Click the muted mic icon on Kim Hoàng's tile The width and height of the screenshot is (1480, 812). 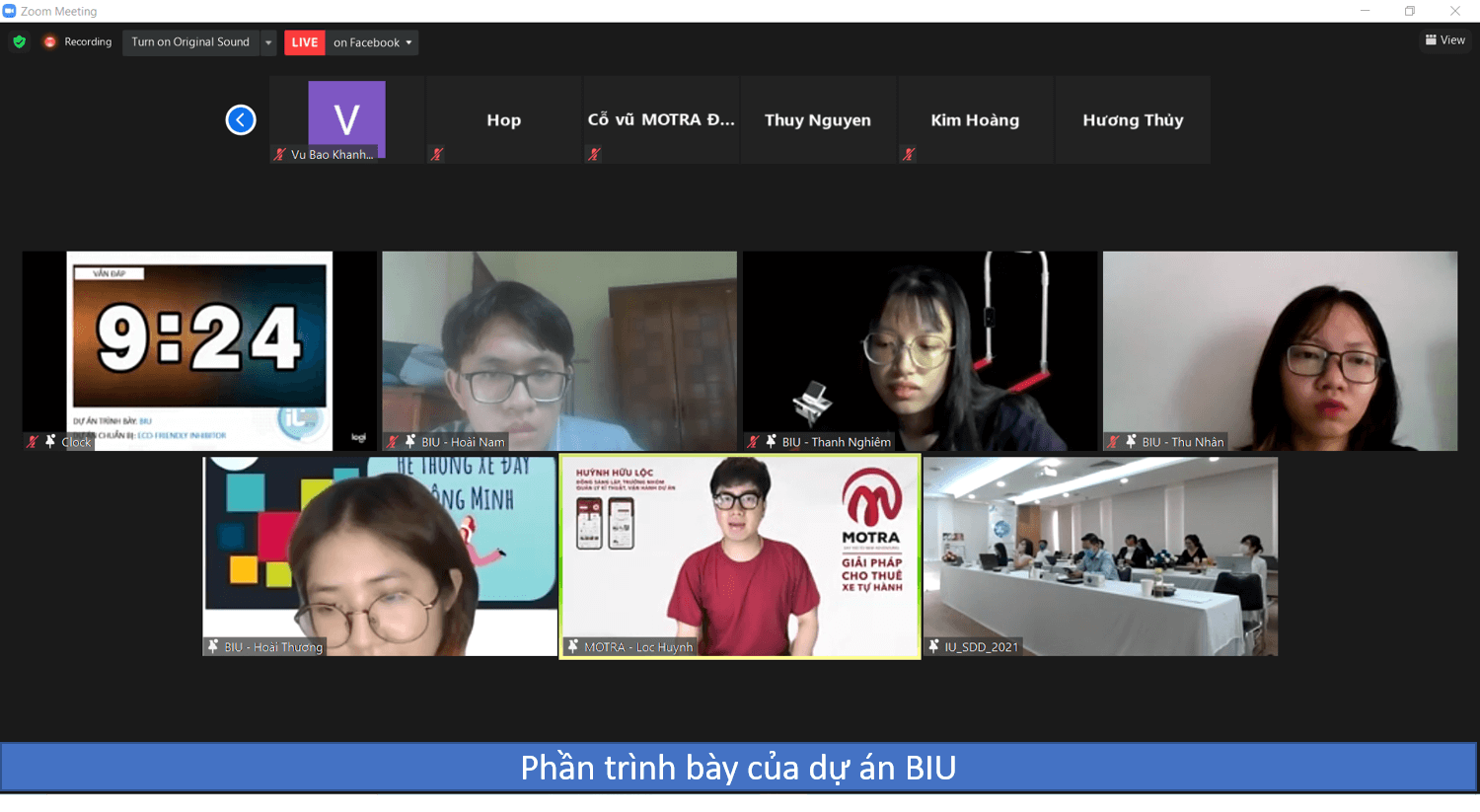tap(909, 154)
